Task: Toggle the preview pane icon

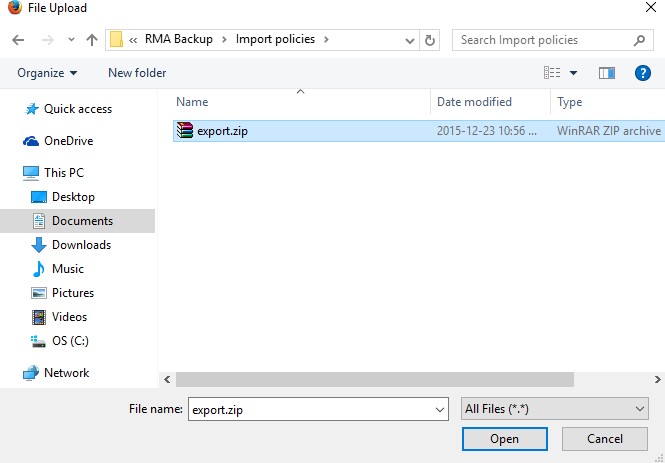Action: [606, 73]
